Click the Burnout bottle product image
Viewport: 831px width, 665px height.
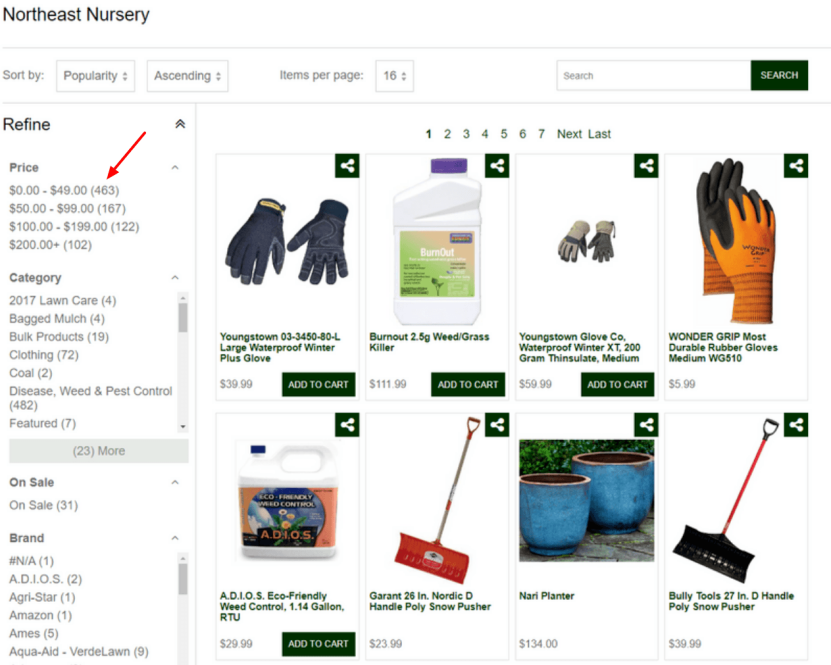coord(437,241)
